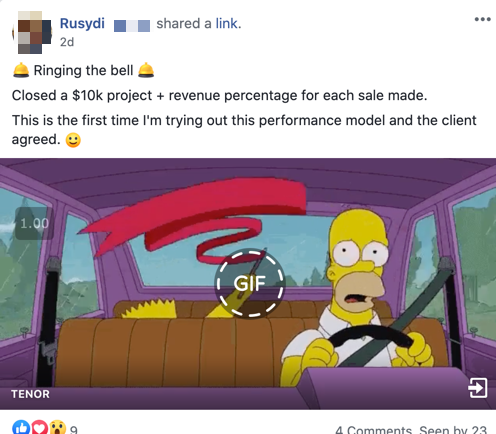Click the 2d post timestamp

click(x=67, y=42)
